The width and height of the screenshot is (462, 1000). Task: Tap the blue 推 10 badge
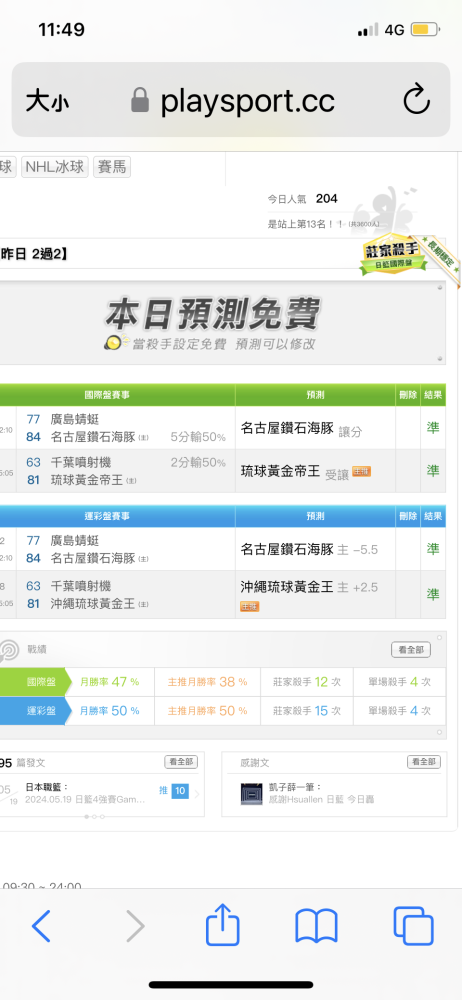pyautogui.click(x=174, y=791)
